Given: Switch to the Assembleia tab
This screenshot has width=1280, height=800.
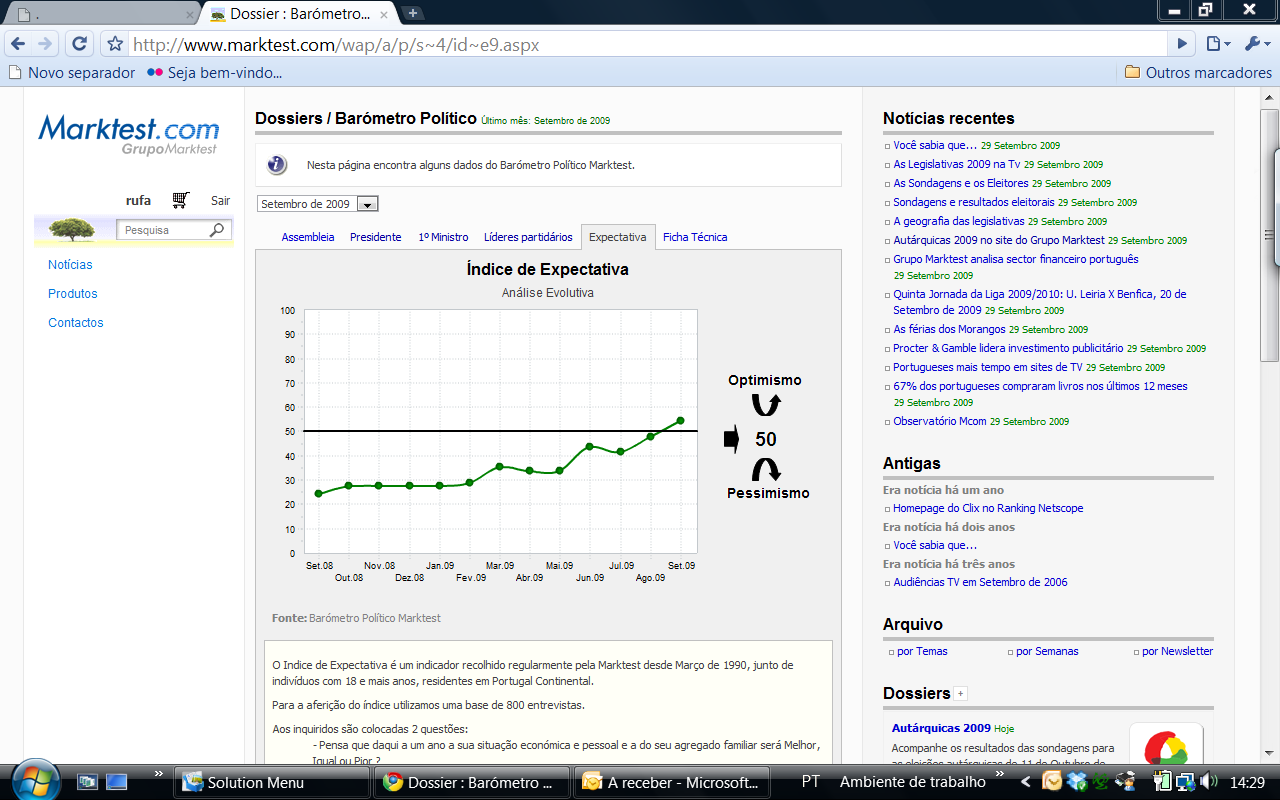Looking at the screenshot, I should pos(308,237).
